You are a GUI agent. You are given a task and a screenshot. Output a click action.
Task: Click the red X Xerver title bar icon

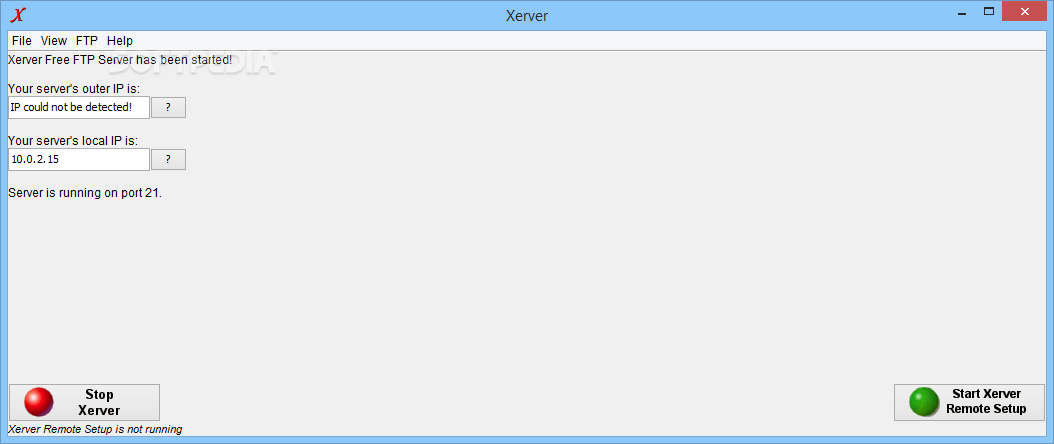pos(19,14)
